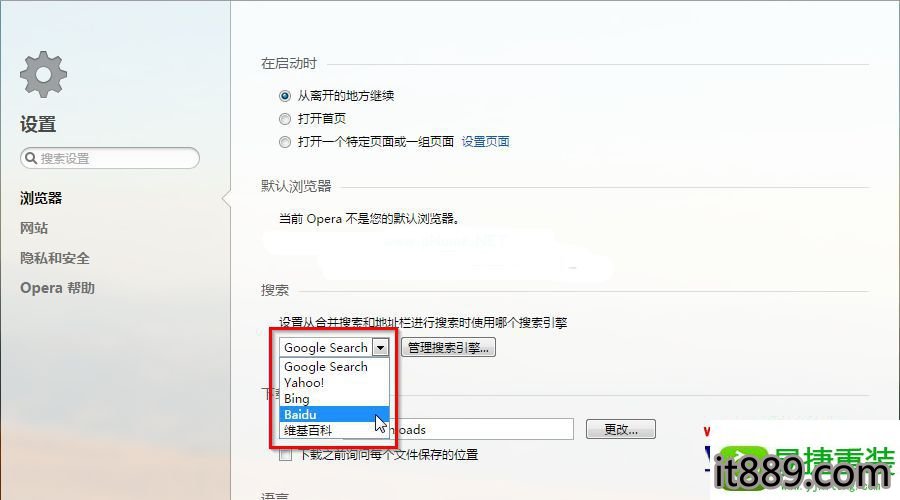
Task: Click the settings gear icon
Action: 44,75
